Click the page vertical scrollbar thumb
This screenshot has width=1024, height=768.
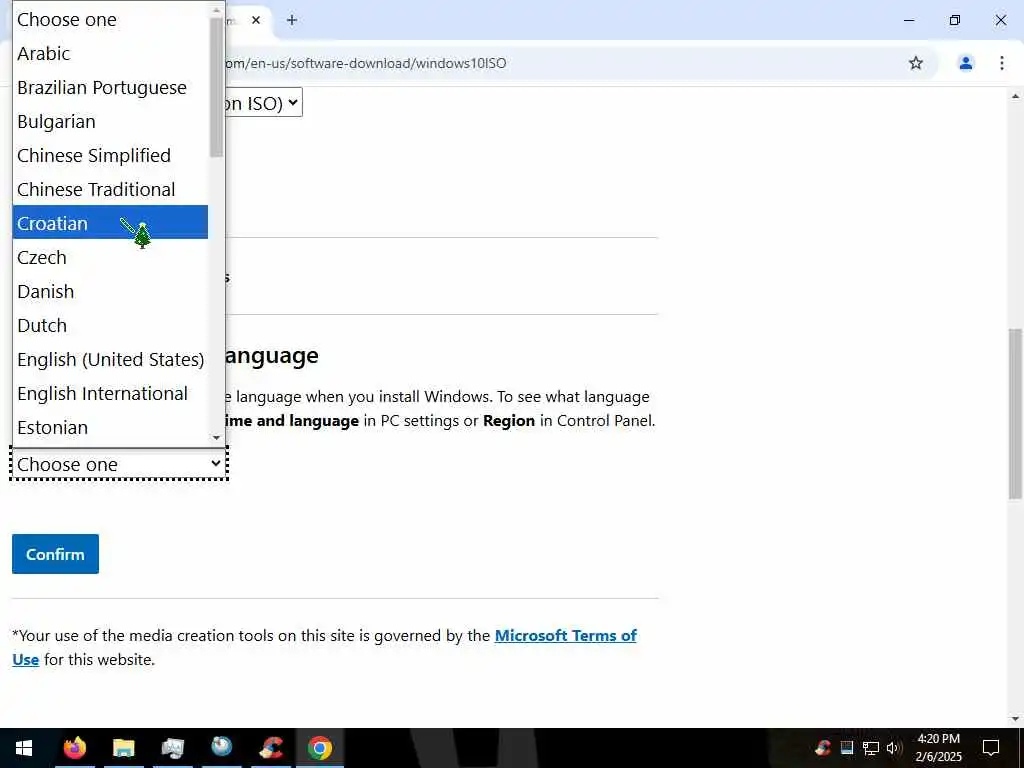[x=1015, y=413]
